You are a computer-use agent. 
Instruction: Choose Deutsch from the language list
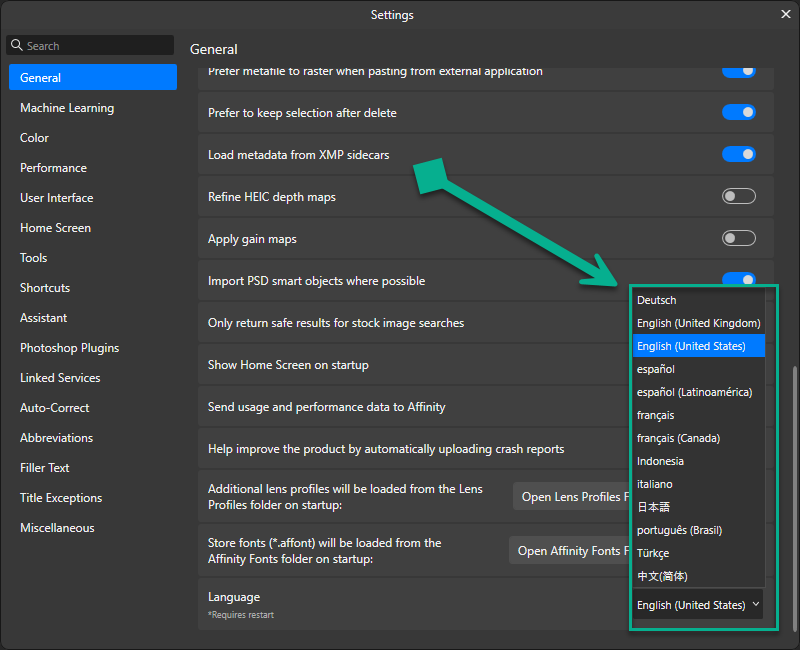click(657, 300)
